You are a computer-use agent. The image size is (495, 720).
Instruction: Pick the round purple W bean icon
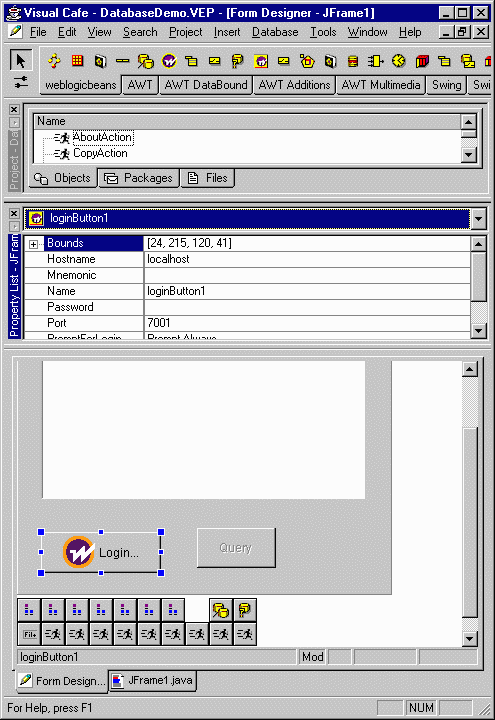169,61
